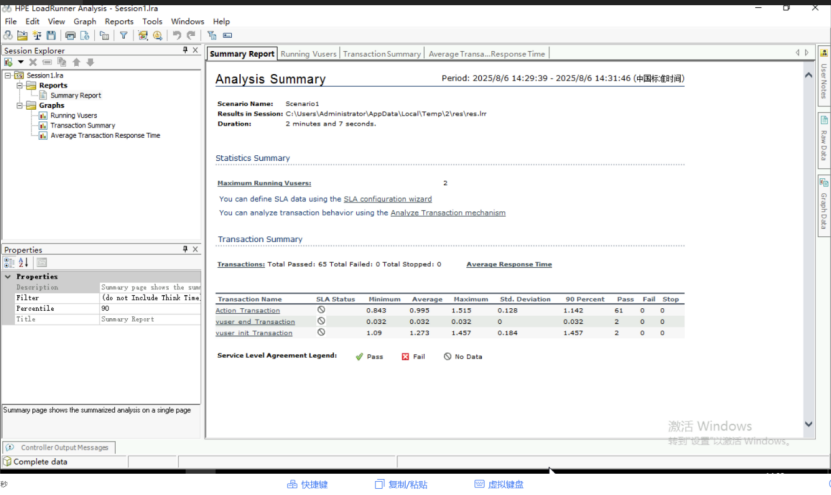Click the Redo toolbar icon

tap(191, 36)
